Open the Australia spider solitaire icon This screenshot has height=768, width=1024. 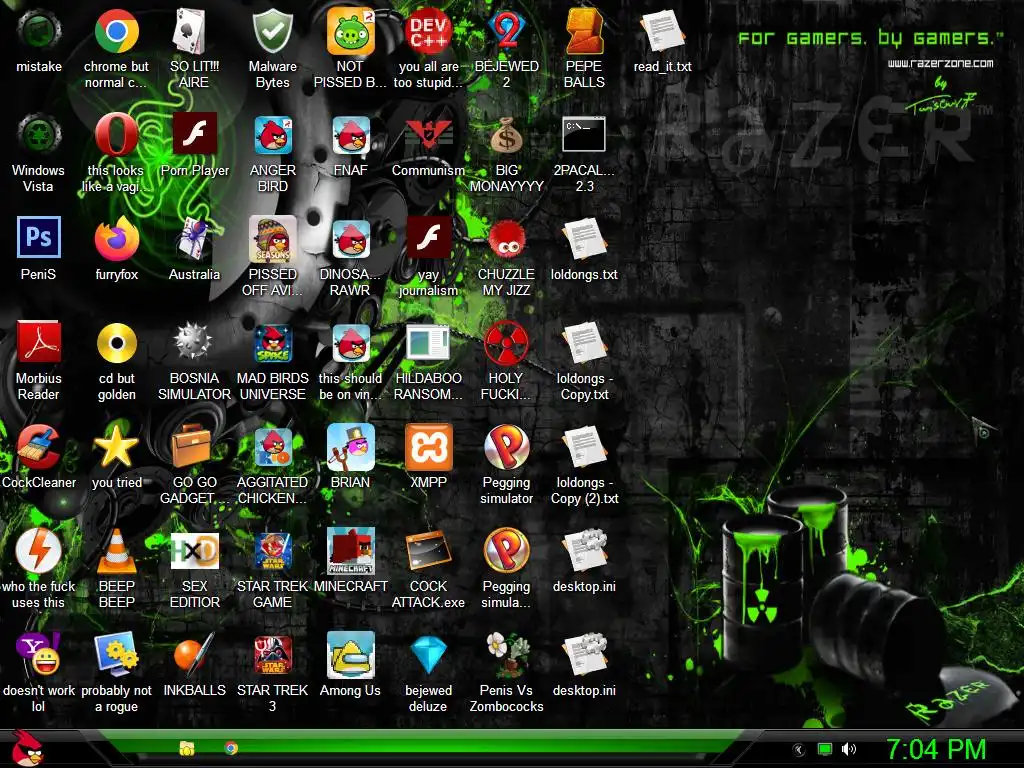[x=194, y=238]
